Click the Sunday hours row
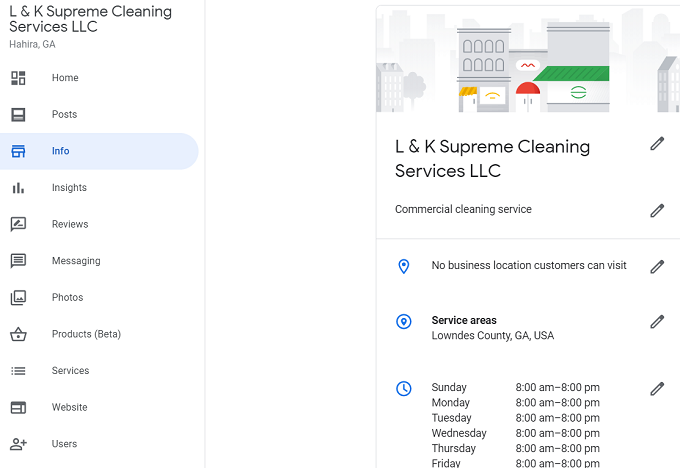Image resolution: width=680 pixels, height=468 pixels. (515, 388)
